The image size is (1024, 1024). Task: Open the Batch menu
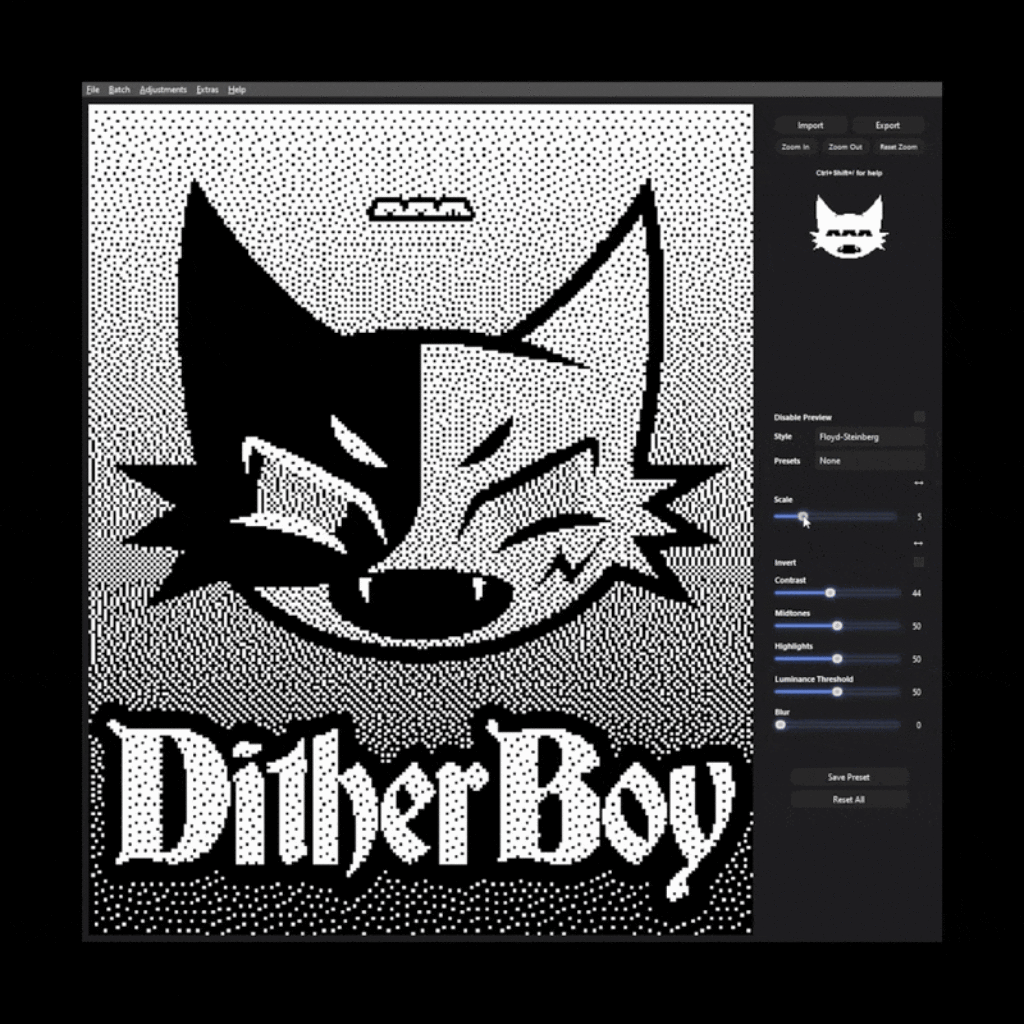click(118, 89)
